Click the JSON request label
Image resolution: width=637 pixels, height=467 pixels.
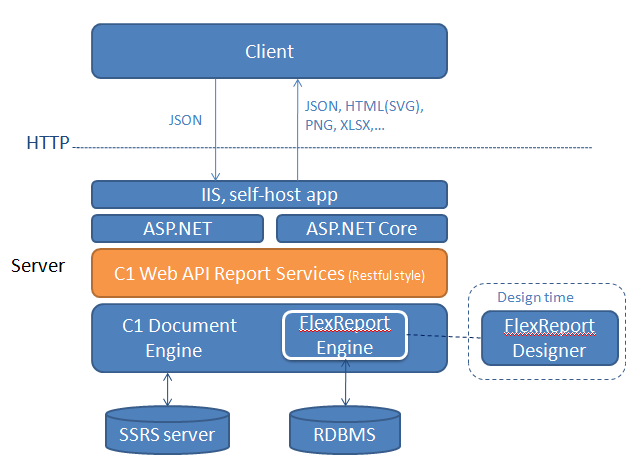pyautogui.click(x=185, y=120)
